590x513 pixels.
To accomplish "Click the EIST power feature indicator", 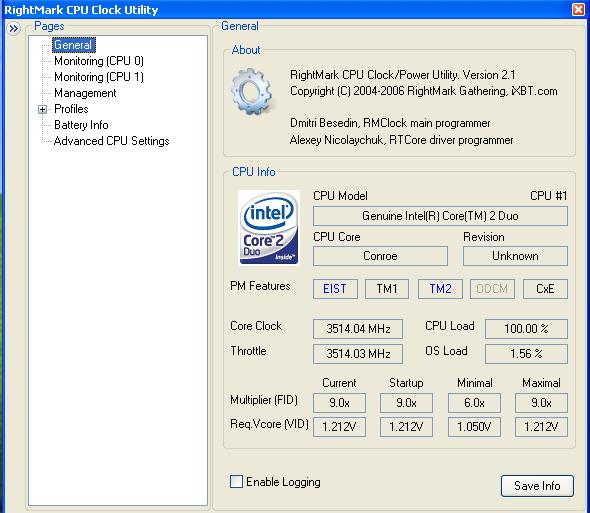I will point(335,289).
